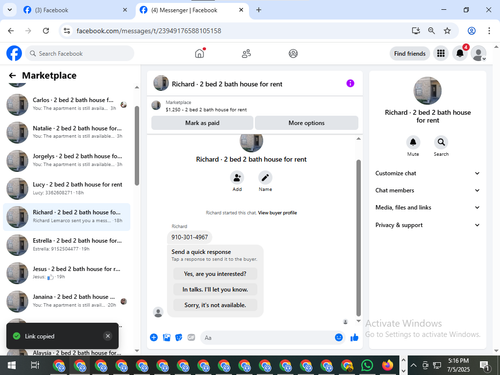
Task: Open the notifications bell icon
Action: [460, 53]
